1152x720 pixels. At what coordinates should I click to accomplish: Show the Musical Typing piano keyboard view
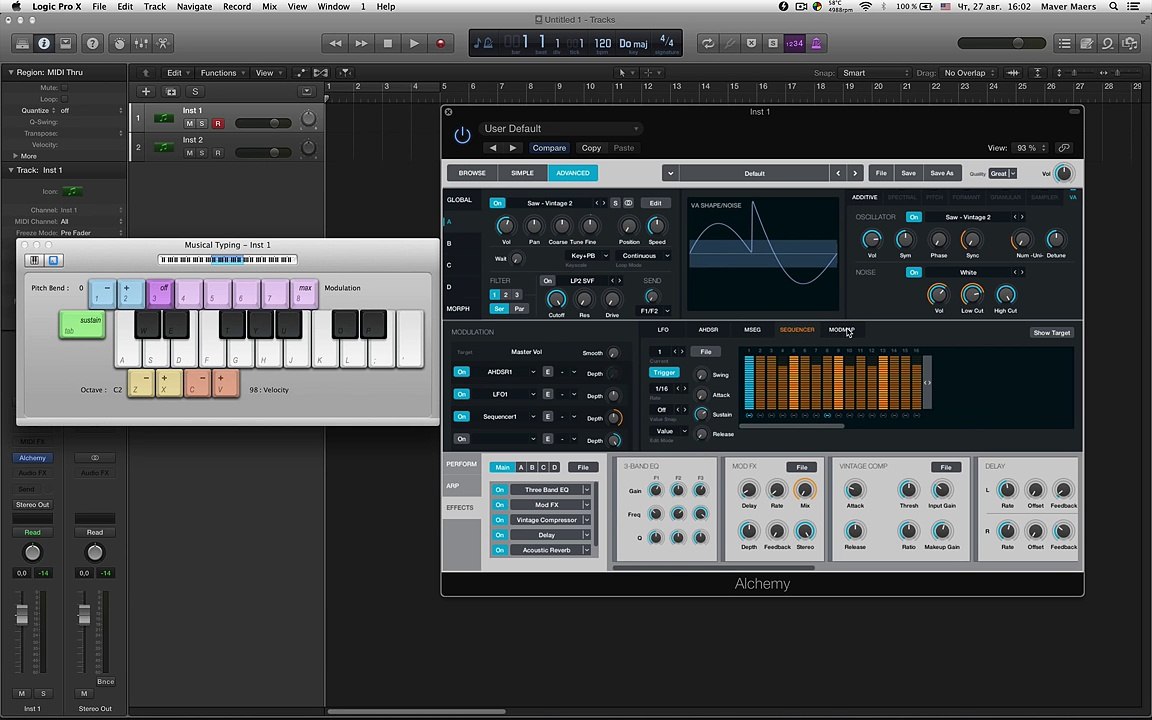click(x=35, y=260)
